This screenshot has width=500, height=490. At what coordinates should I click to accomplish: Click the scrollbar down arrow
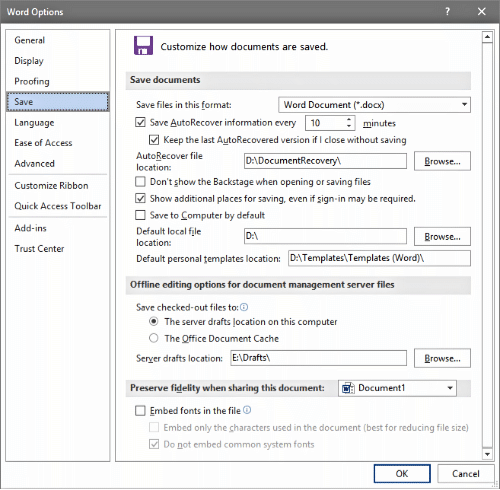487,454
